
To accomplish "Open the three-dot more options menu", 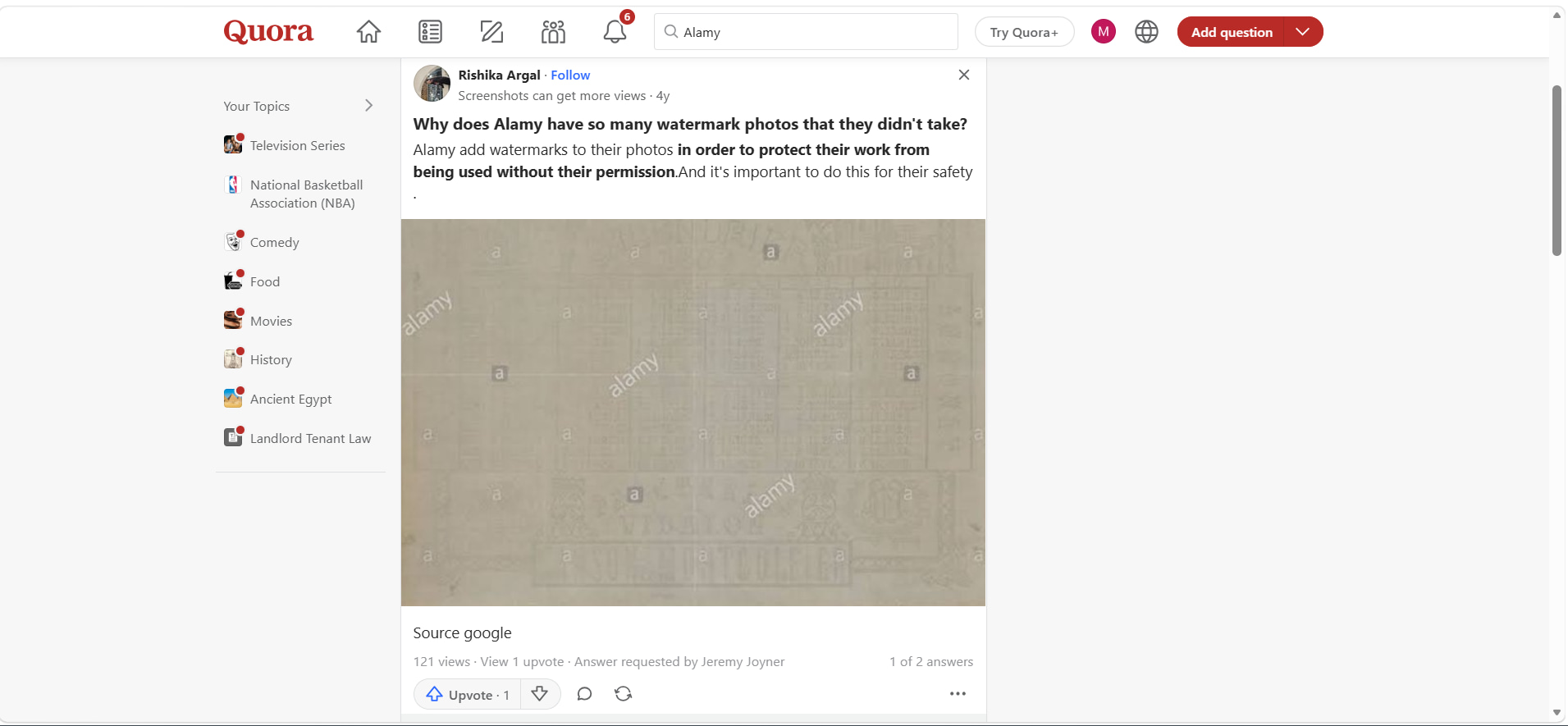I will tap(958, 694).
